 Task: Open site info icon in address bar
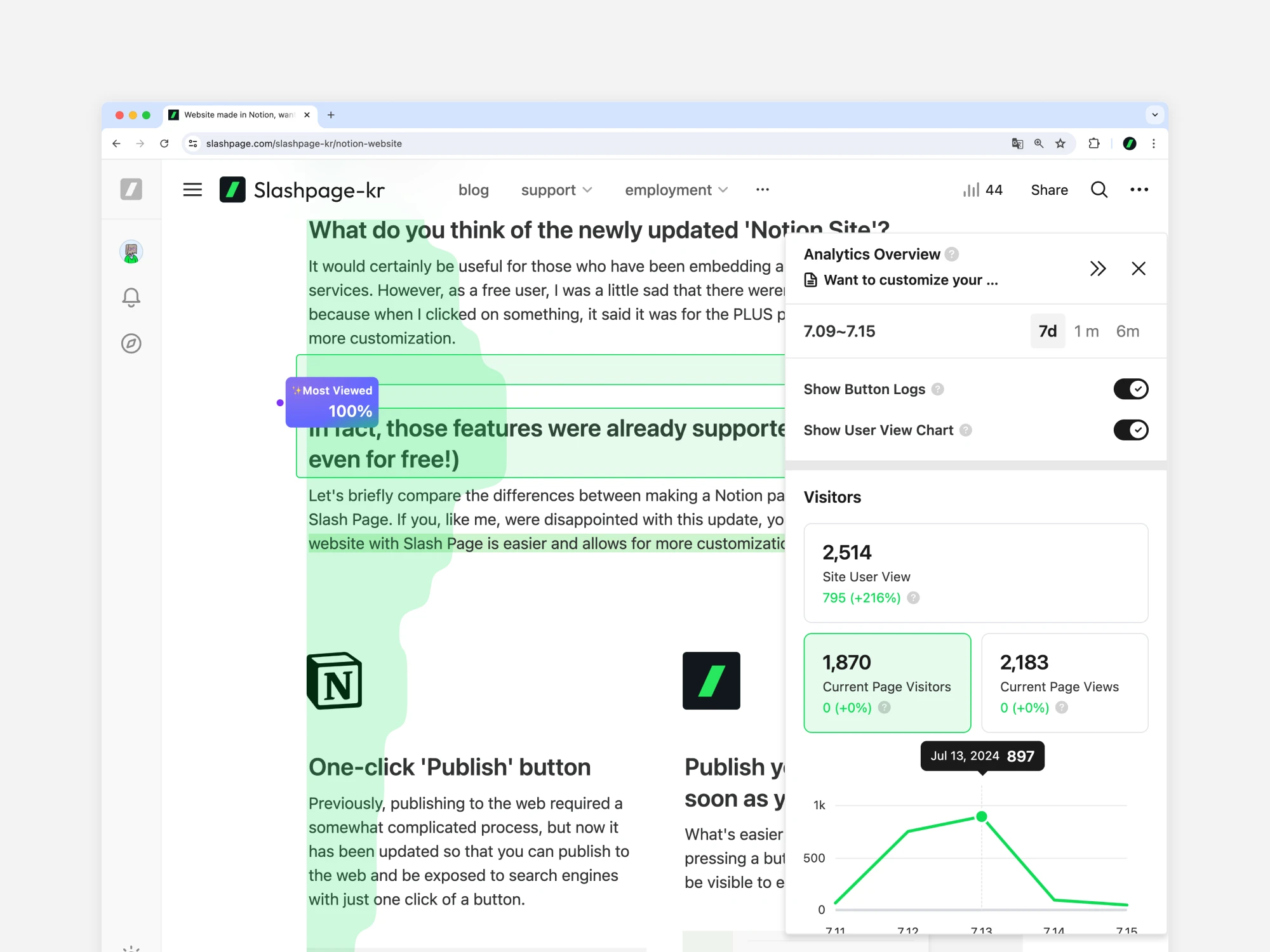tap(193, 143)
